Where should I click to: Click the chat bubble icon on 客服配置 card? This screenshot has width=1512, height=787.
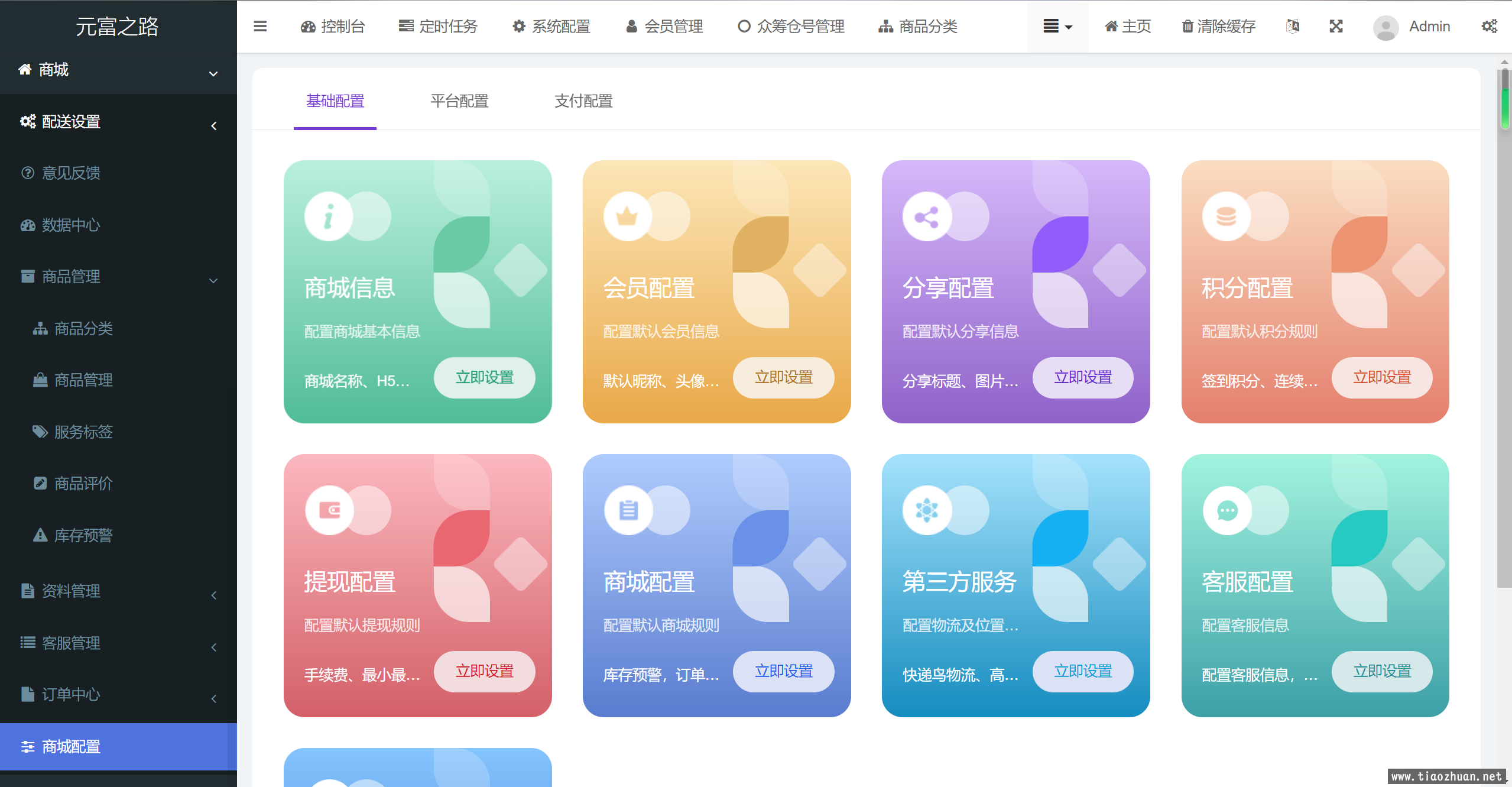click(x=1227, y=510)
